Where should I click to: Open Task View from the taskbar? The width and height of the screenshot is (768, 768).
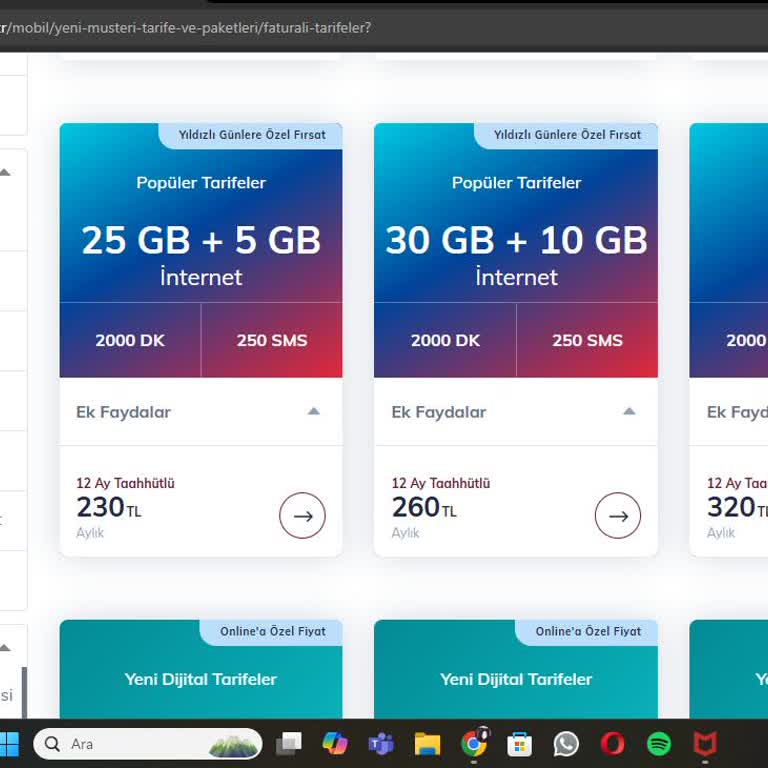pyautogui.click(x=288, y=744)
